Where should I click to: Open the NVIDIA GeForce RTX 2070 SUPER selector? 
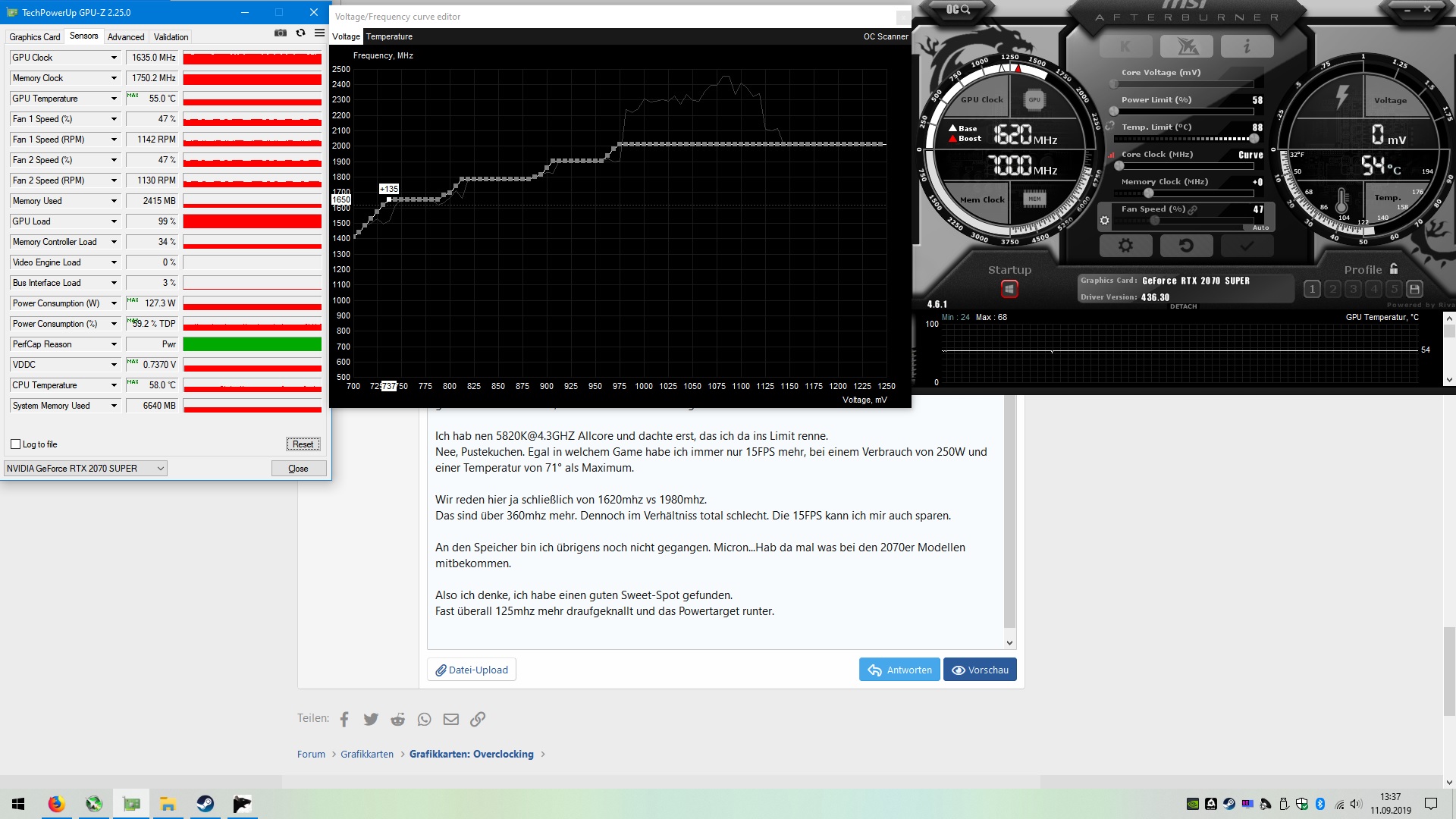click(x=85, y=469)
